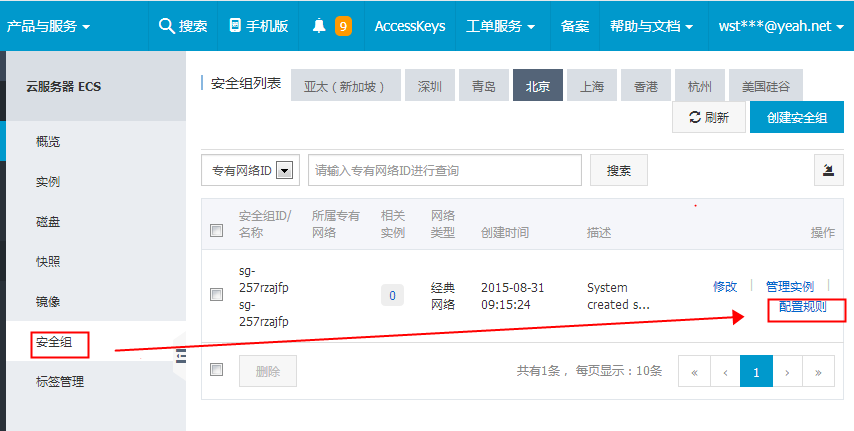This screenshot has width=854, height=431.
Task: Click the 专有网络ID search input field
Action: point(444,171)
